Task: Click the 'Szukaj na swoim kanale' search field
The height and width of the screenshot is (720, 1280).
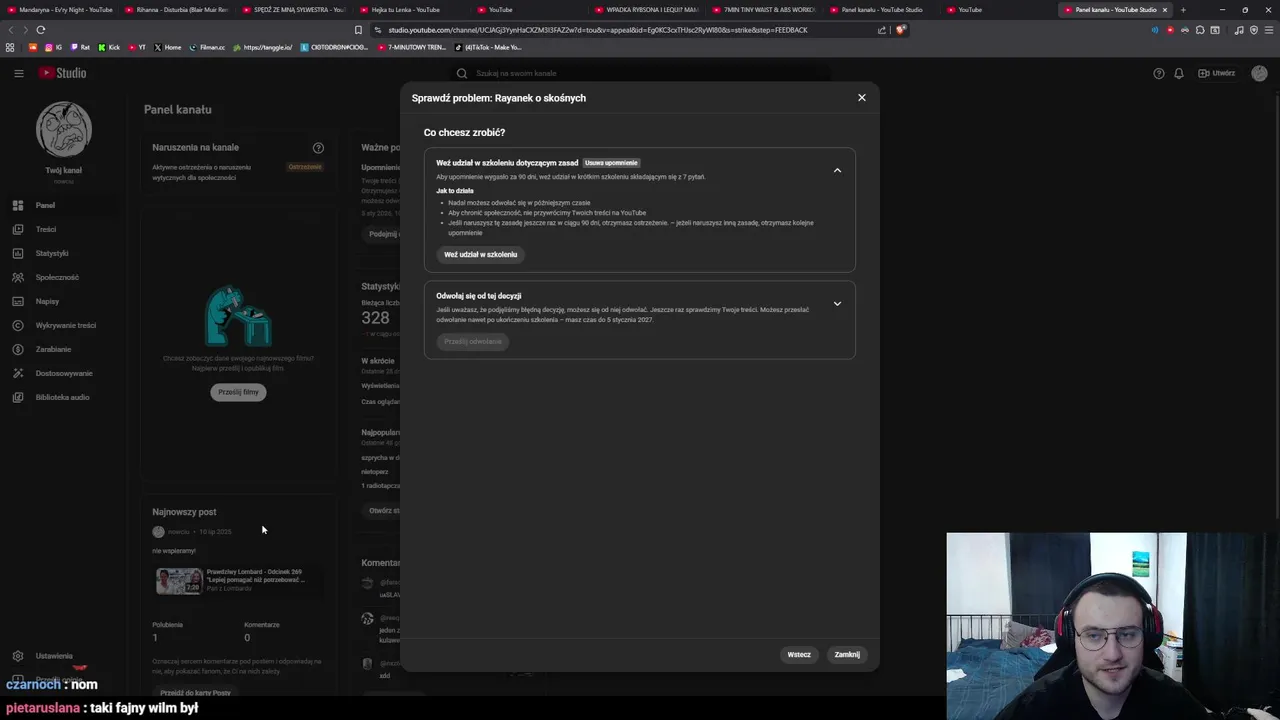Action: point(640,73)
